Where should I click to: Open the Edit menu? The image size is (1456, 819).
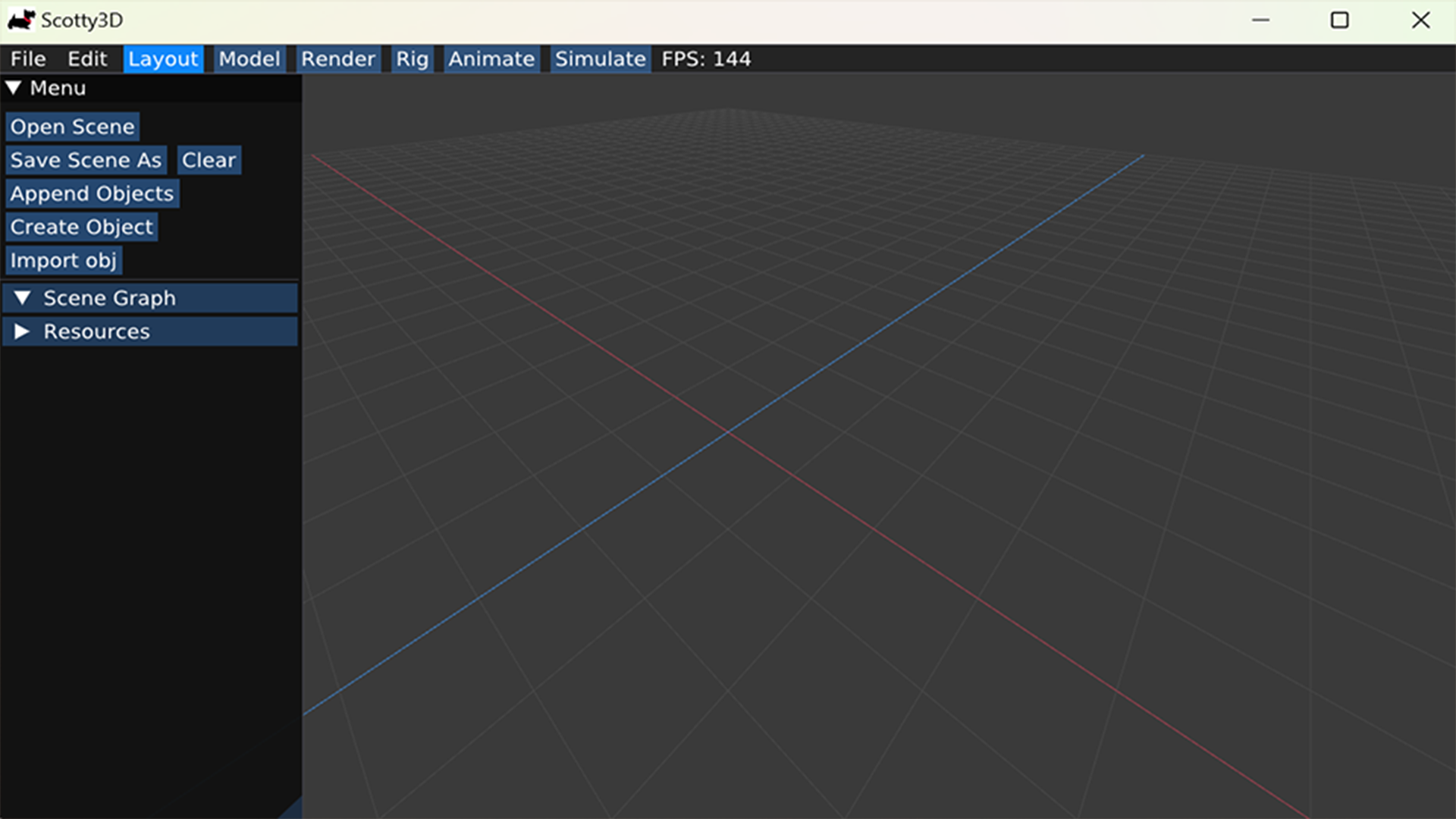pyautogui.click(x=87, y=58)
